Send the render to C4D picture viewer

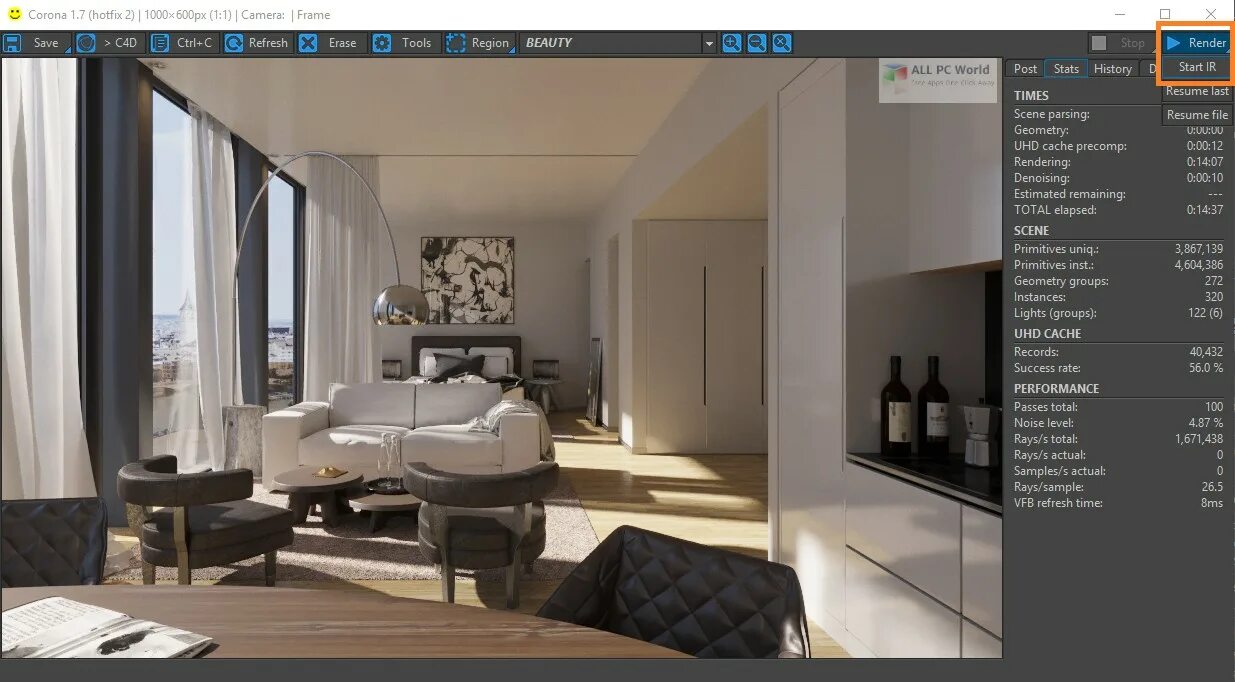[109, 43]
